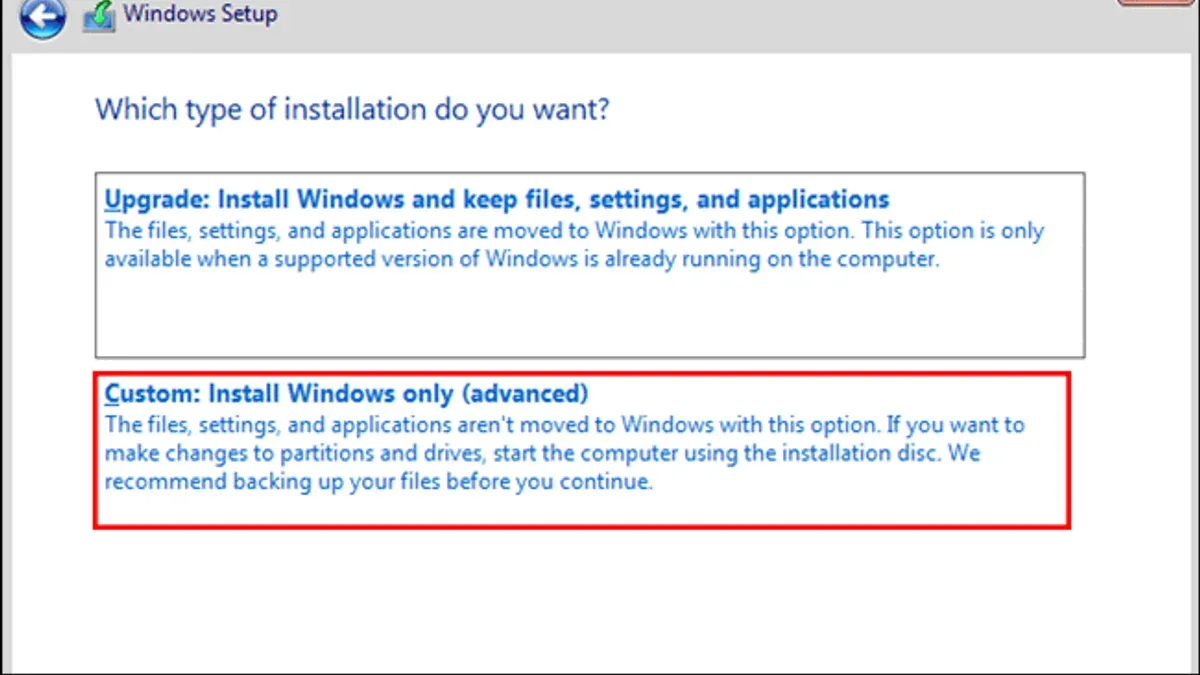The width and height of the screenshot is (1200, 675).
Task: Click 'Which type of installation do you want?' heading
Action: [352, 108]
